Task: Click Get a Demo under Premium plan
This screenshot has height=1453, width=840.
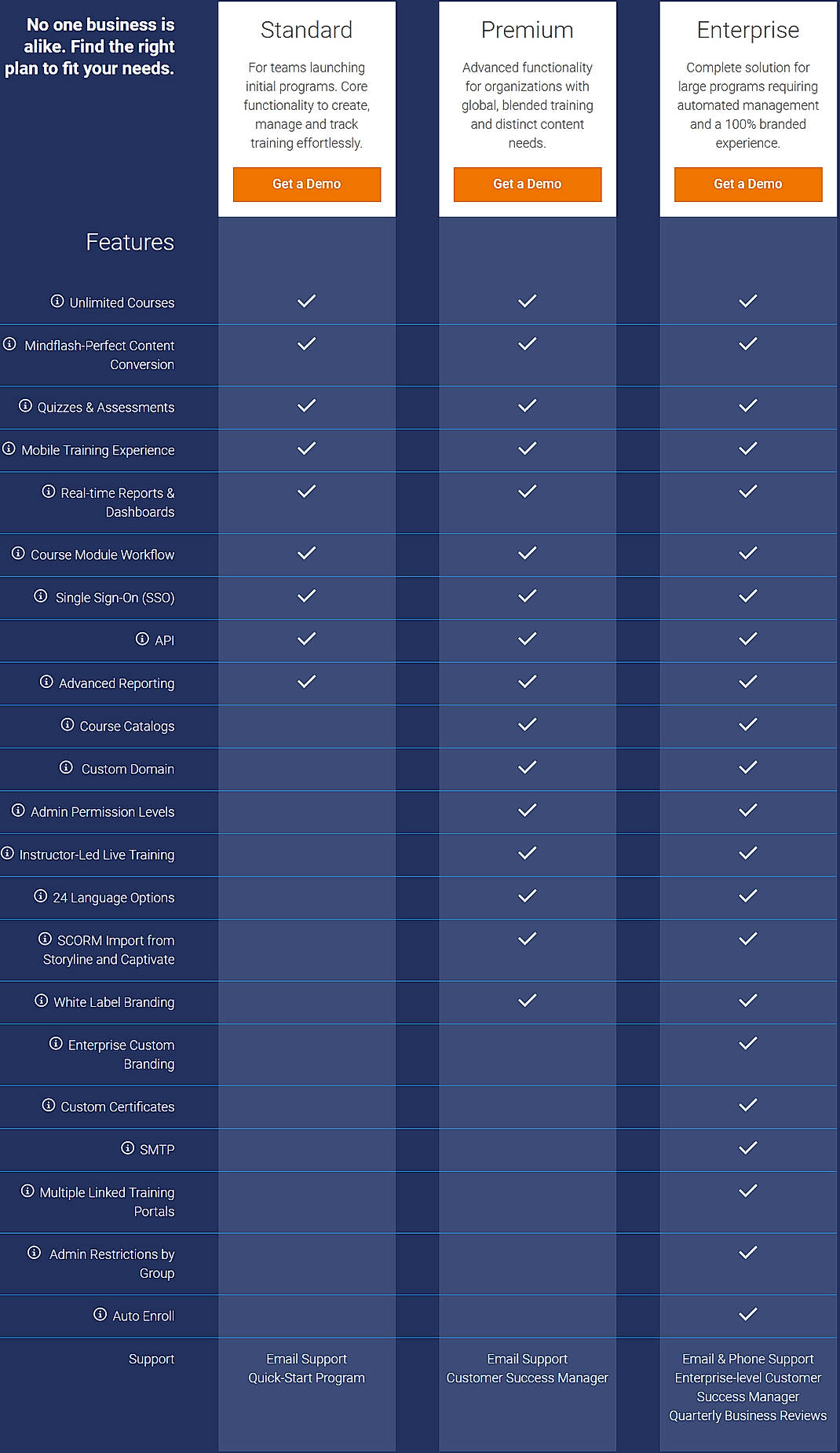Action: pos(527,184)
